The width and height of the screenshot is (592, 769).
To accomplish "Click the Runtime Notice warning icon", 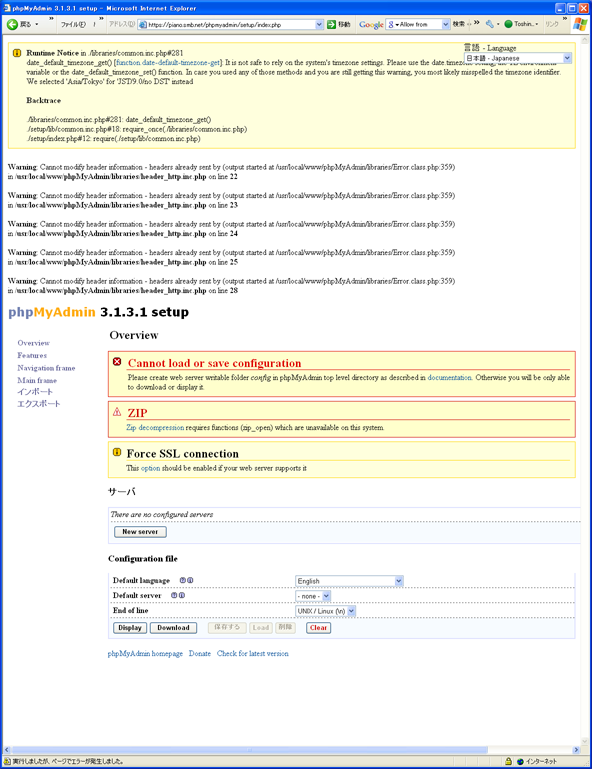I will (x=17, y=53).
